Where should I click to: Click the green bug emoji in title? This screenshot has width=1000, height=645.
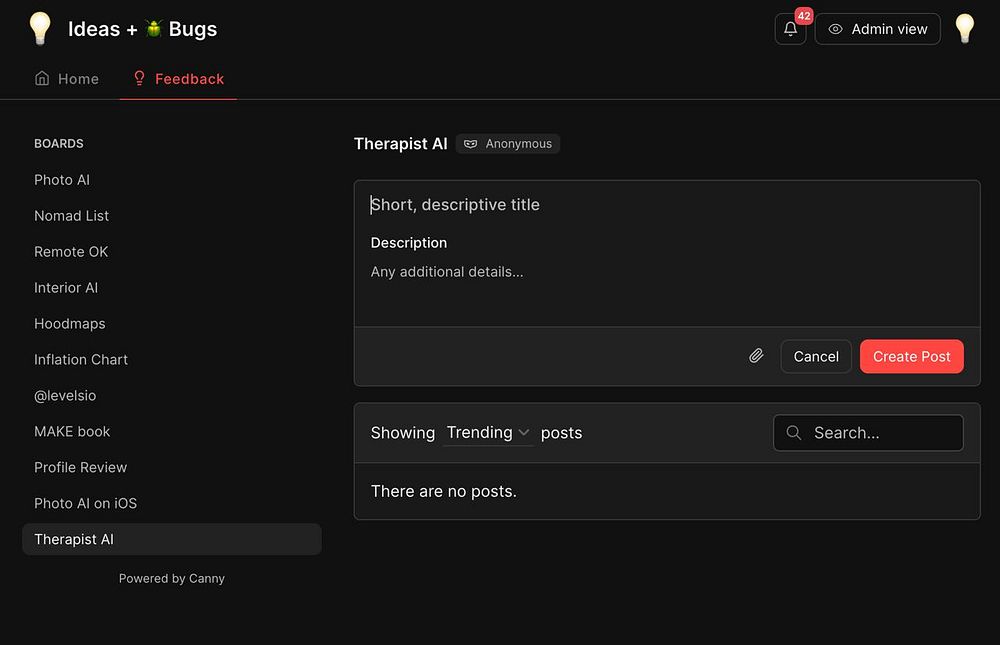tap(153, 29)
